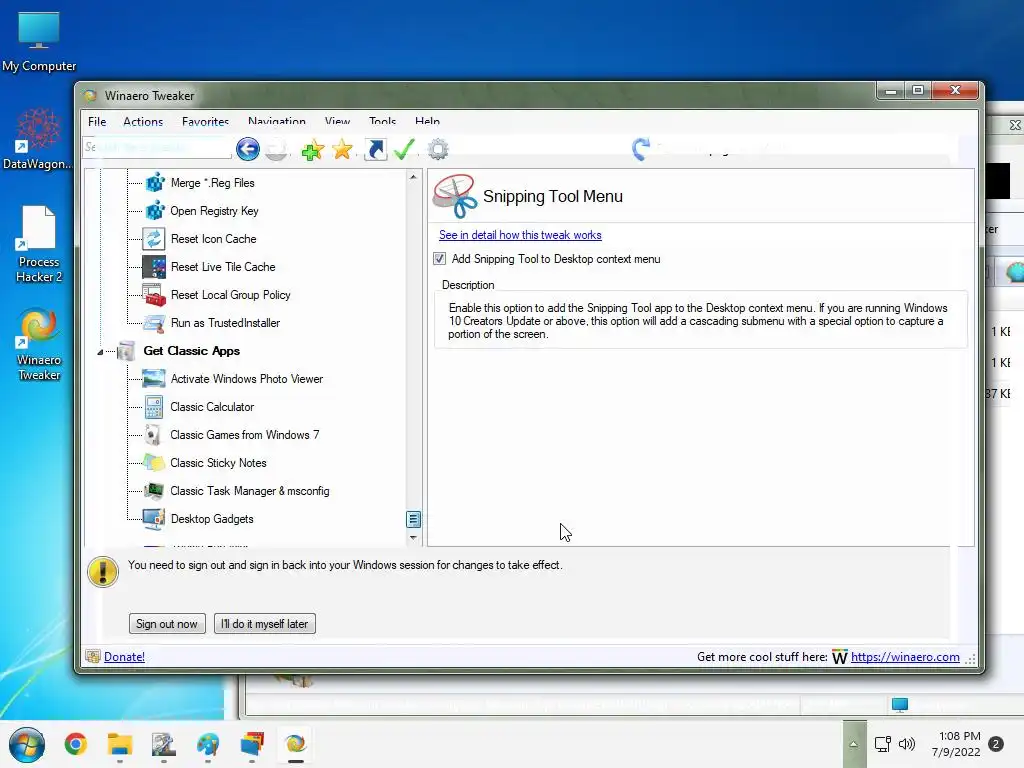The width and height of the screenshot is (1024, 768).
Task: Open the Tools menu
Action: pos(382,121)
